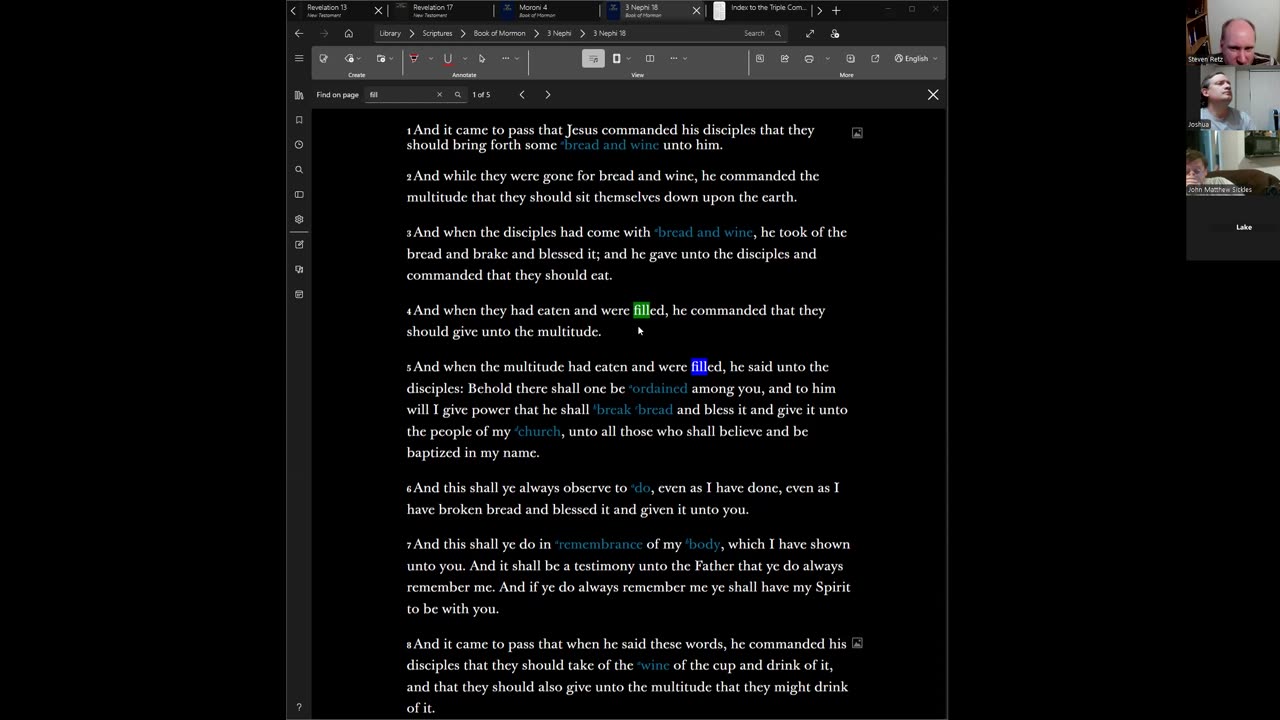Click the Book of Mormon breadcrumb
The height and width of the screenshot is (720, 1280).
click(x=499, y=33)
